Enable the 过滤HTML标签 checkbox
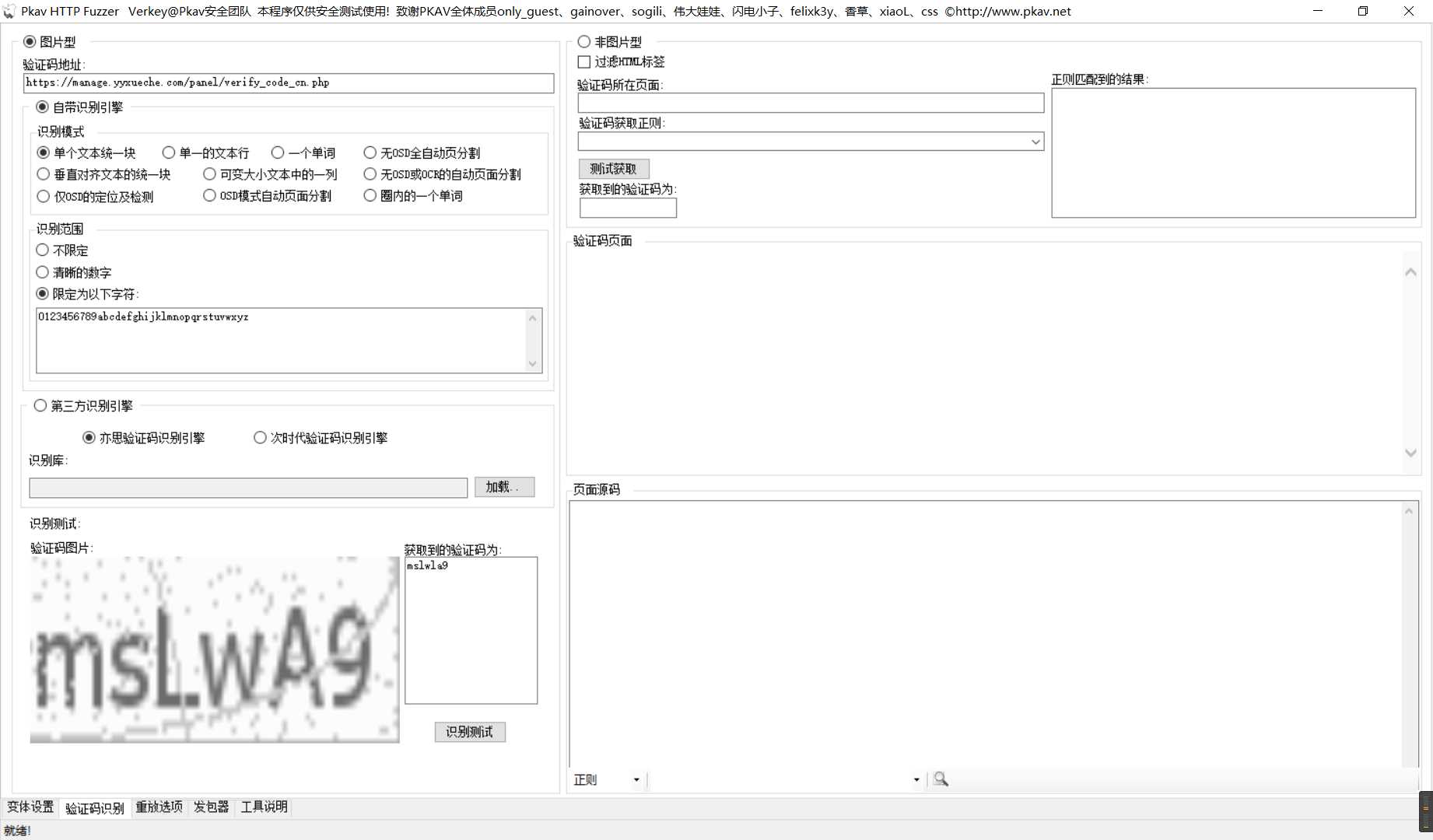The image size is (1433, 840). coord(584,62)
